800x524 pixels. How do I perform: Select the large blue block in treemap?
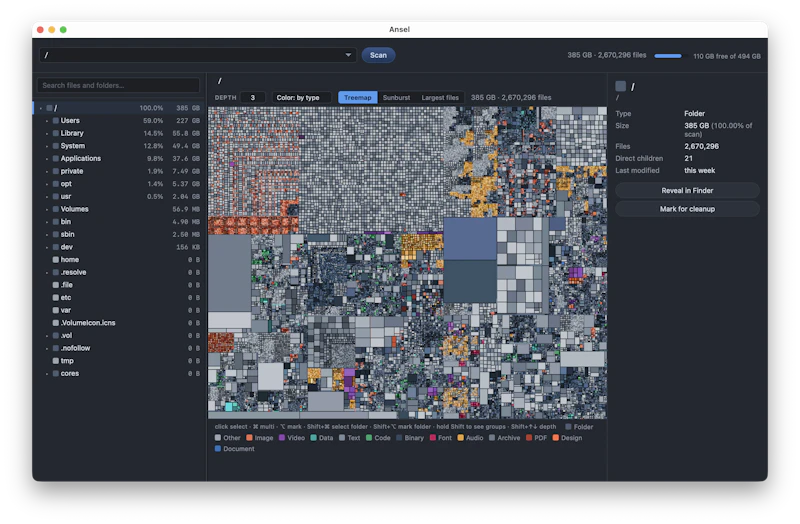469,239
